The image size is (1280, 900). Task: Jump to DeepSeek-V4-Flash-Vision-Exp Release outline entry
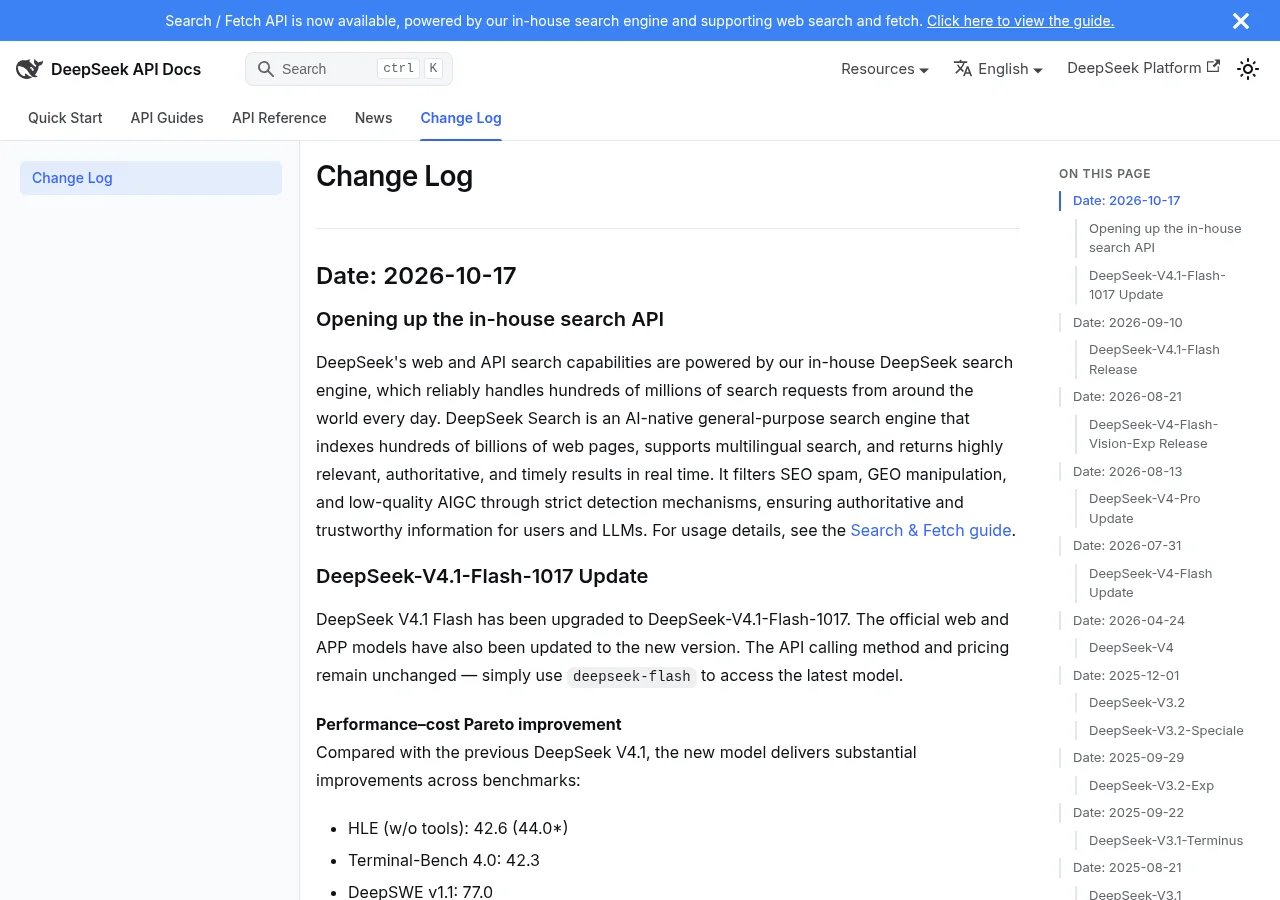(x=1153, y=434)
